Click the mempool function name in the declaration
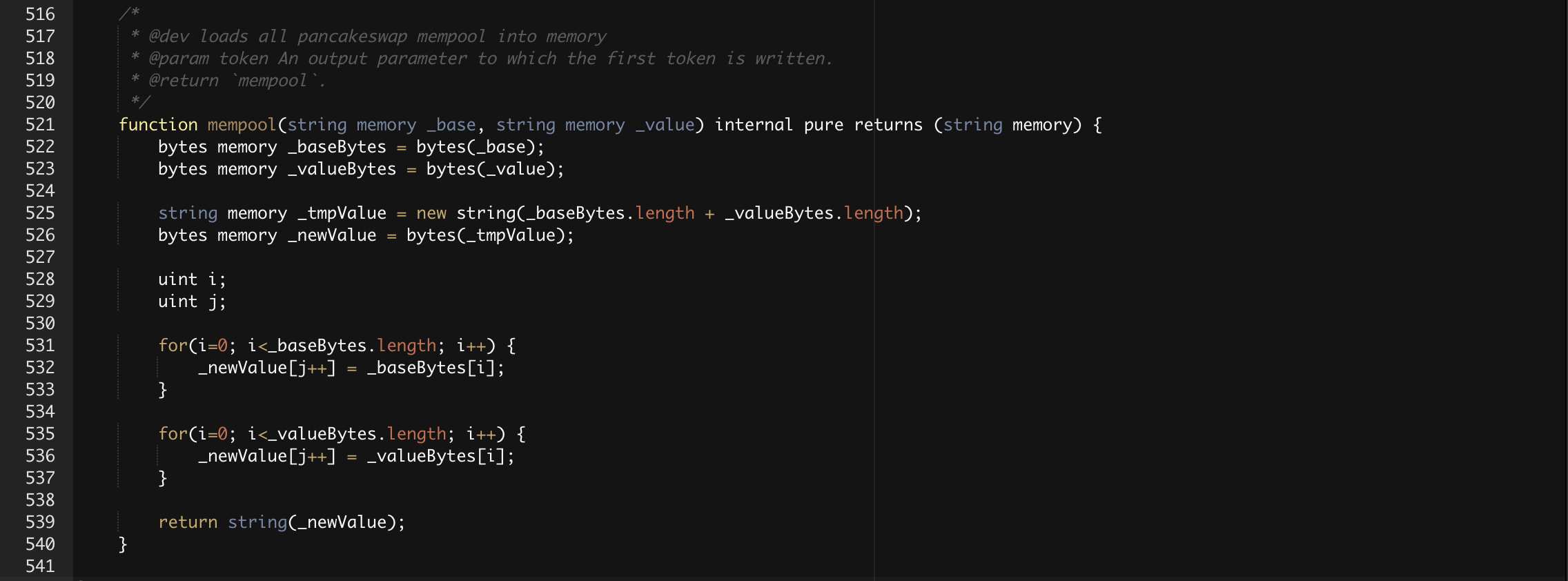This screenshot has height=581, width=1568. coord(242,125)
